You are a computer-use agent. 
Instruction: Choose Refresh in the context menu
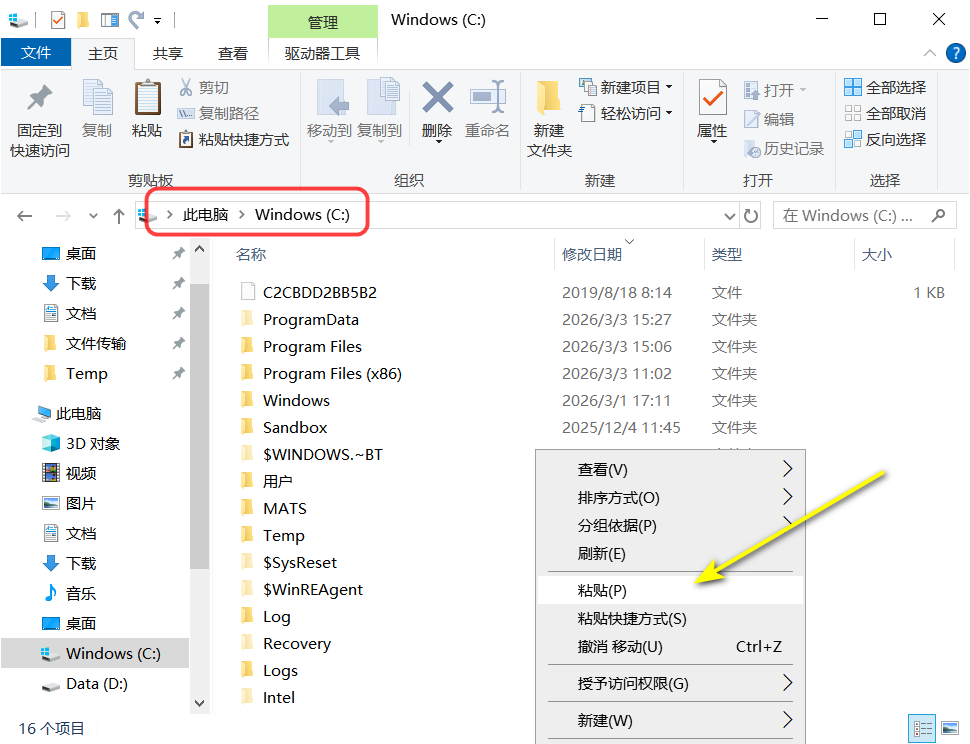[x=671, y=554]
